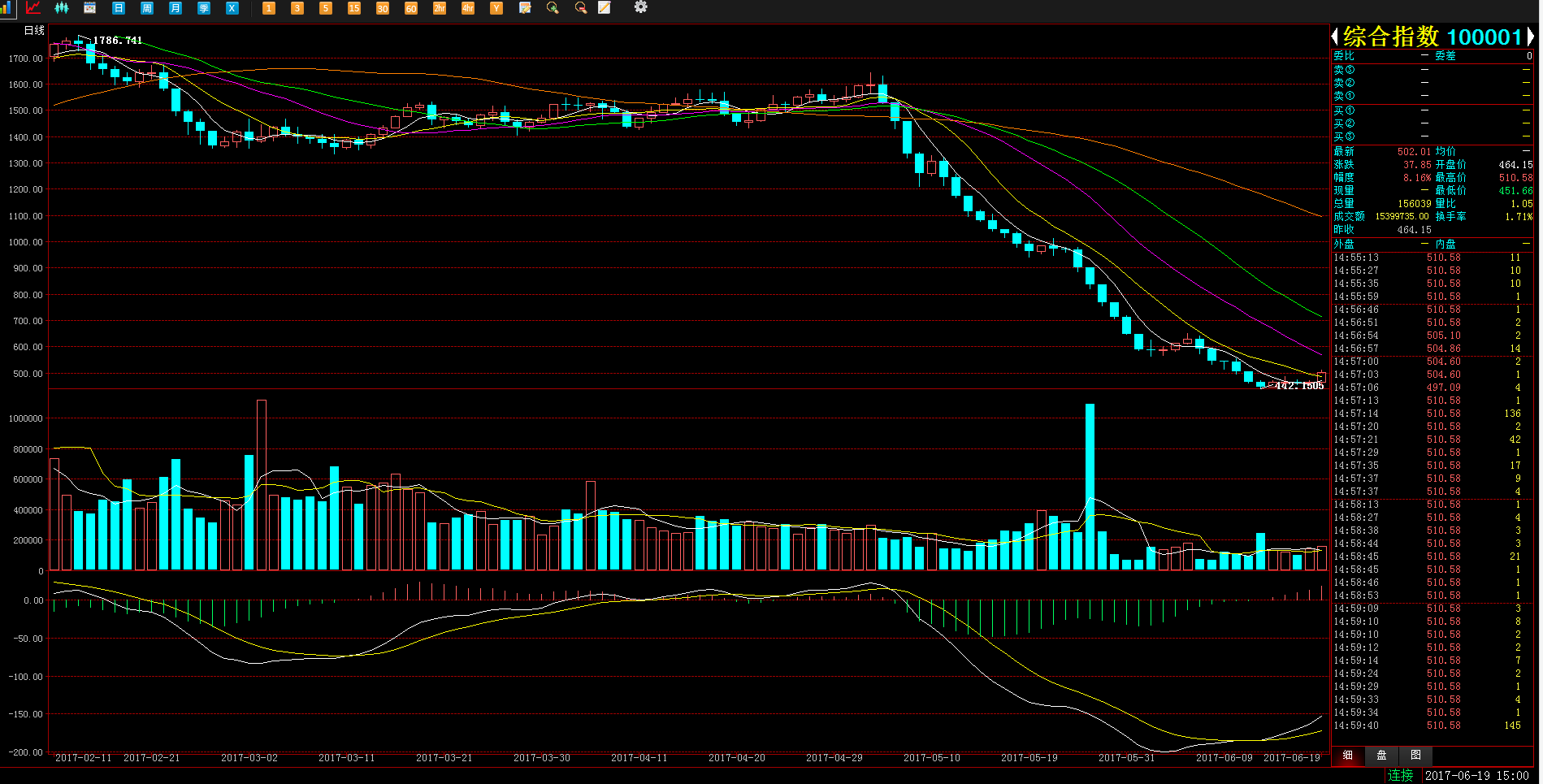Select the weekly (周) period
This screenshot has width=1543, height=784.
pos(147,8)
